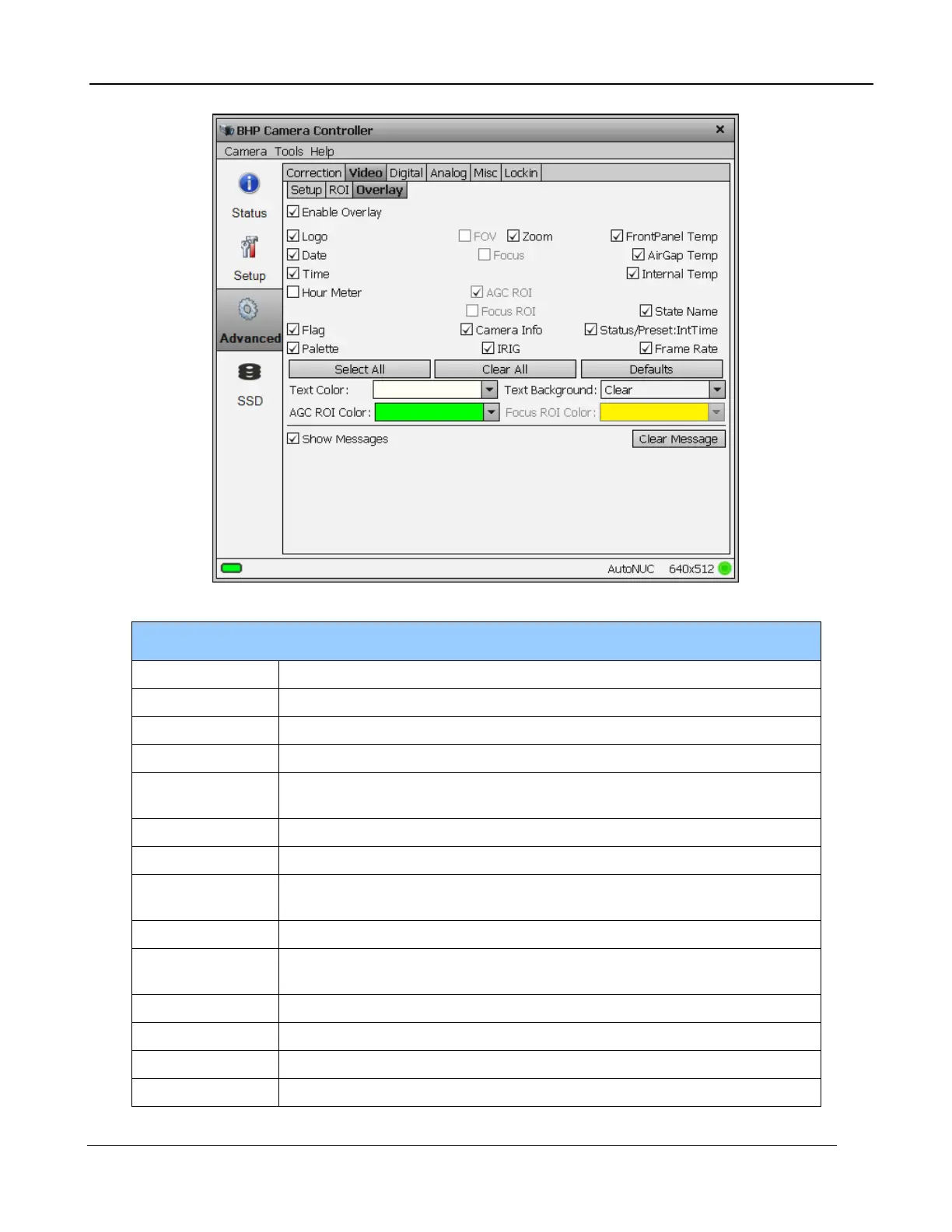This screenshot has width=952, height=1232.
Task: Open the ROI sub-tab
Action: [x=339, y=190]
